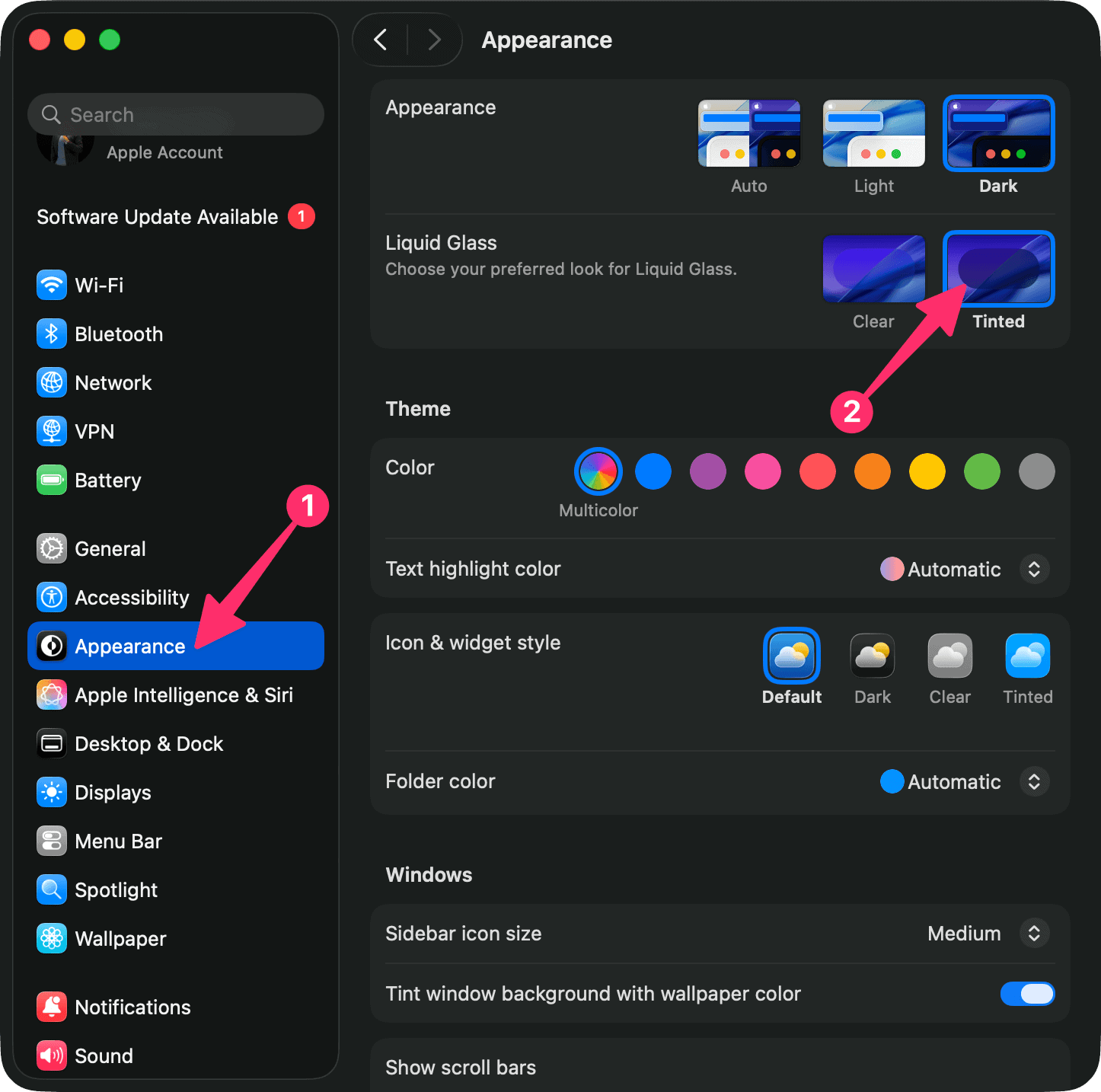The width and height of the screenshot is (1101, 1092).
Task: Click the Apple Intelligence & Siri icon
Action: click(52, 694)
